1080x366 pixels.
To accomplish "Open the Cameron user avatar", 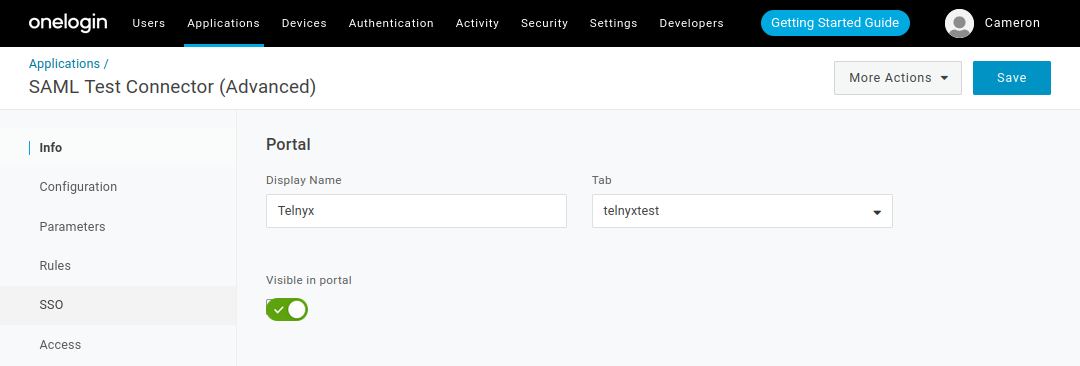I will pyautogui.click(x=959, y=23).
